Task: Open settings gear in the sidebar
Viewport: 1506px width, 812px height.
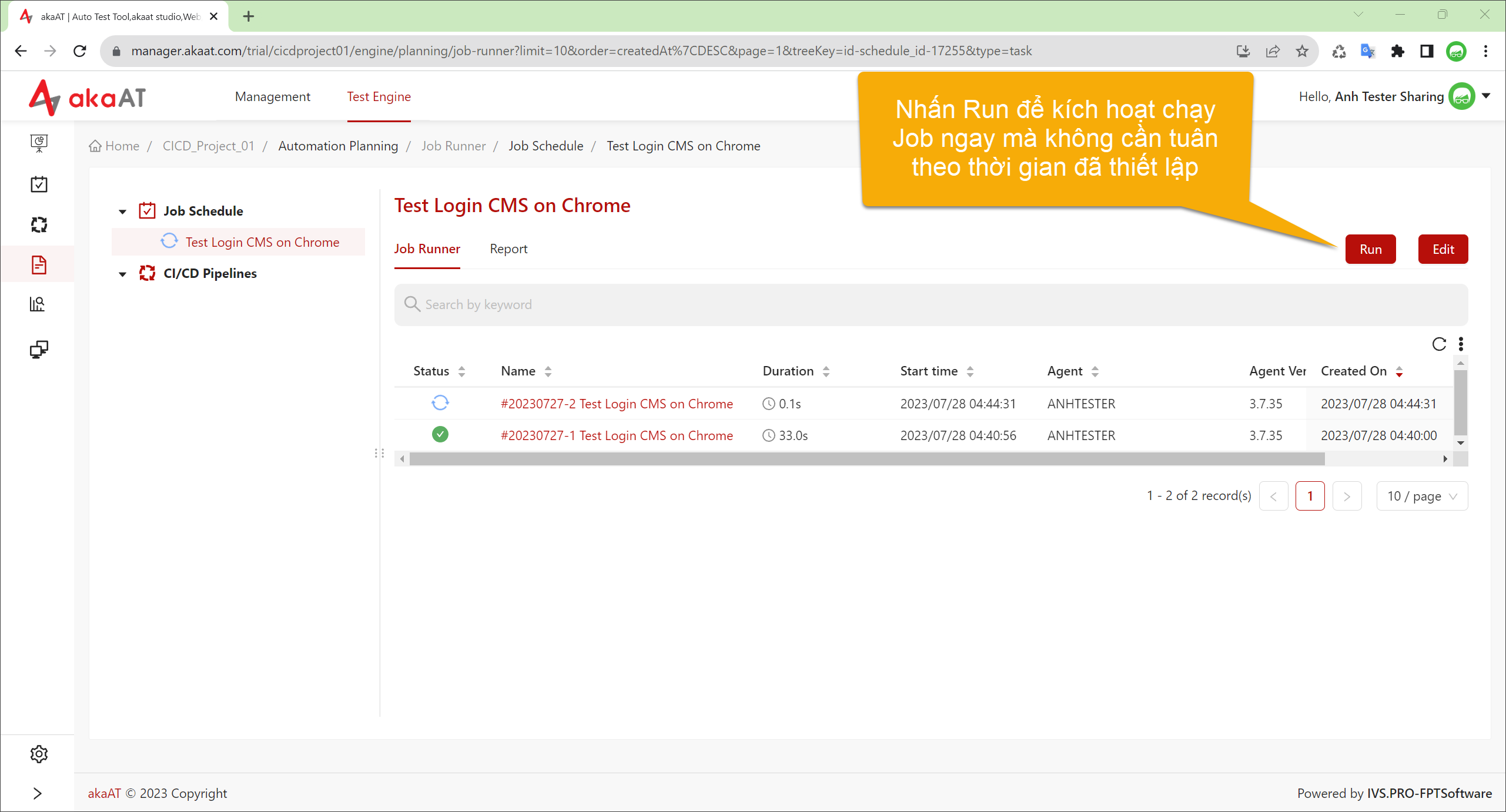Action: click(39, 754)
